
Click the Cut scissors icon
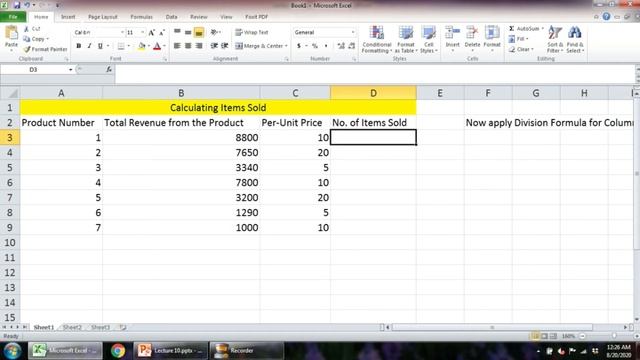click(27, 29)
